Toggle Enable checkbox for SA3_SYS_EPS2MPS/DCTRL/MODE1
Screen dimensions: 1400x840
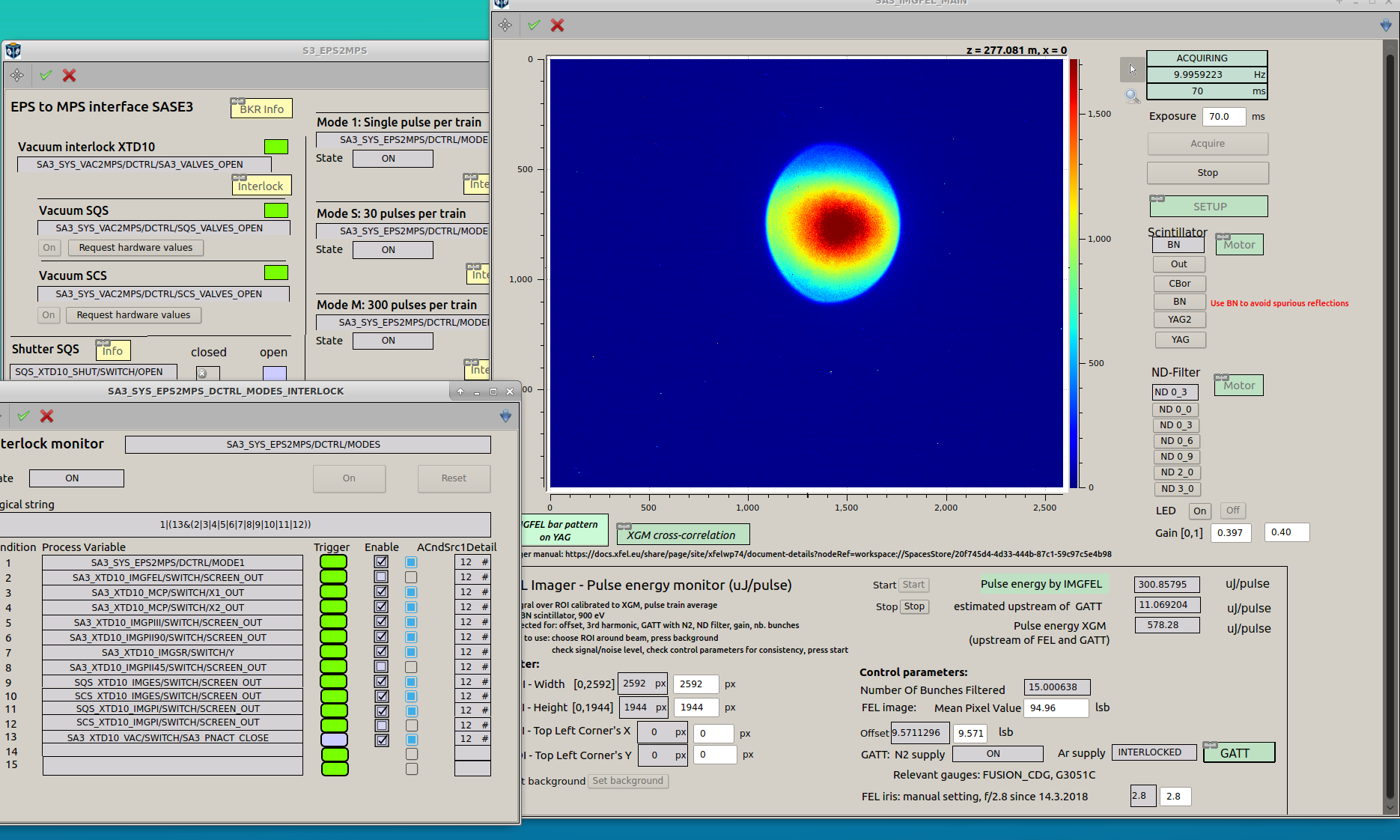click(382, 561)
